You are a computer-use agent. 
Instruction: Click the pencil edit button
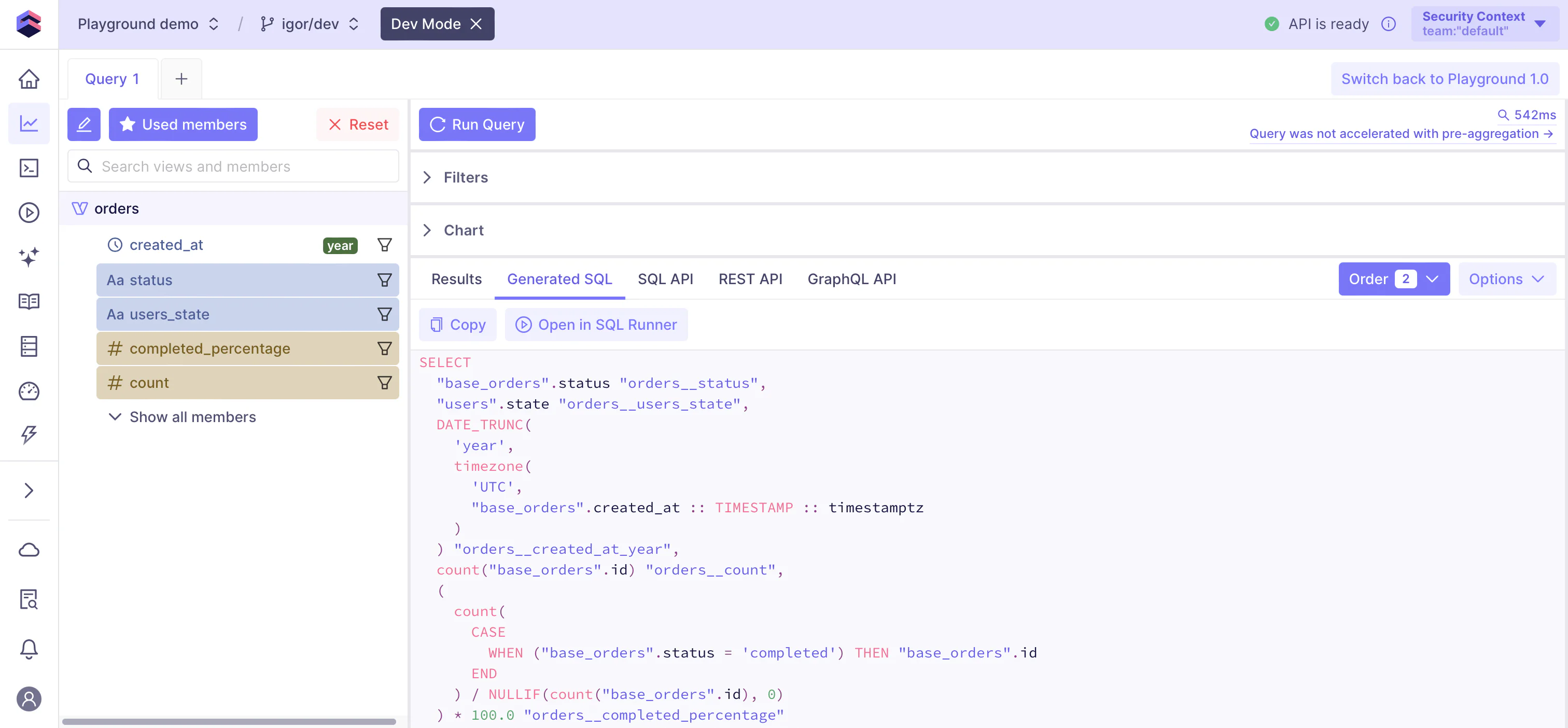(83, 124)
